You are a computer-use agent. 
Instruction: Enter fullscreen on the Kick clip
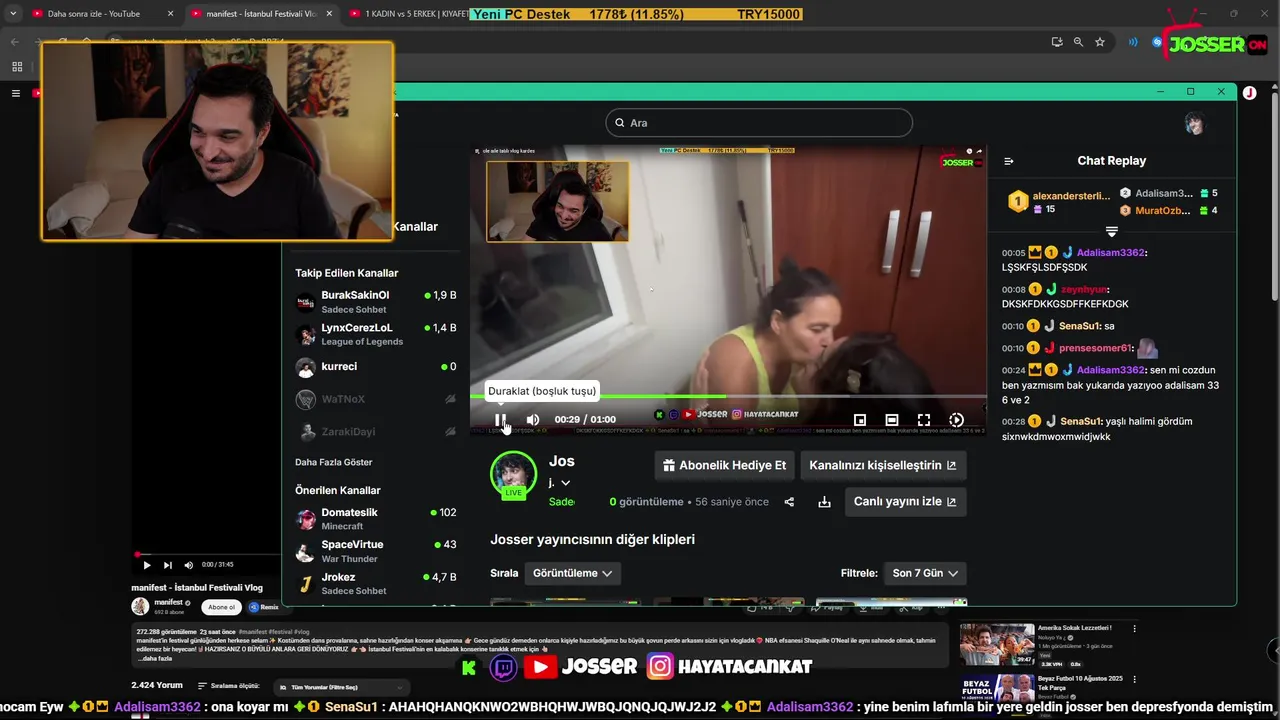tap(924, 420)
